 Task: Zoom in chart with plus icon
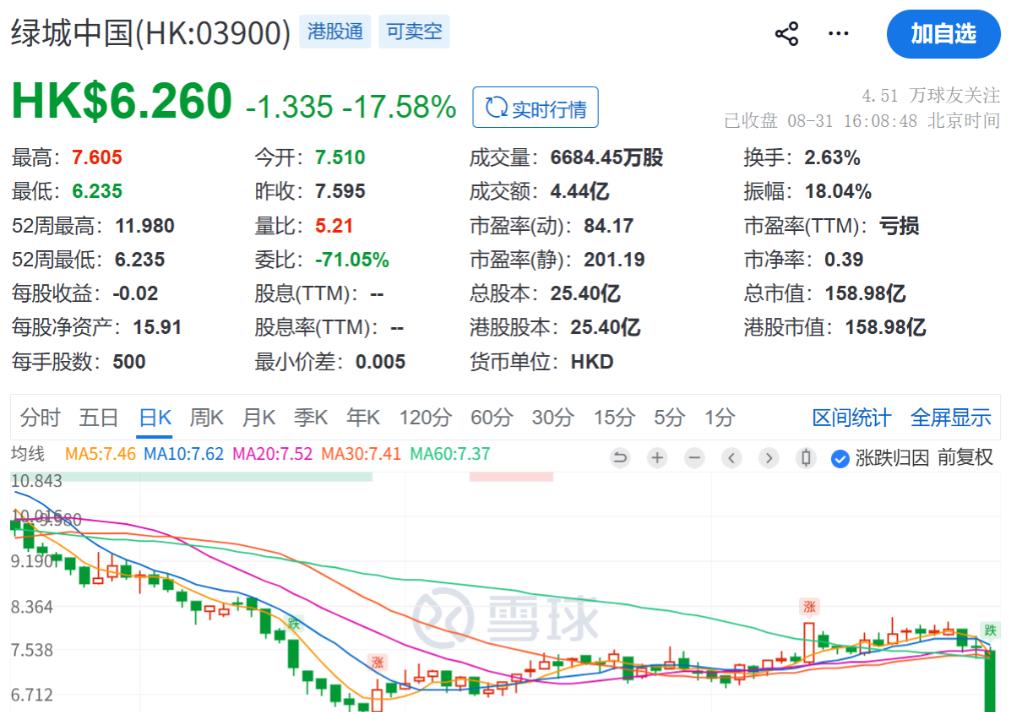pos(657,458)
